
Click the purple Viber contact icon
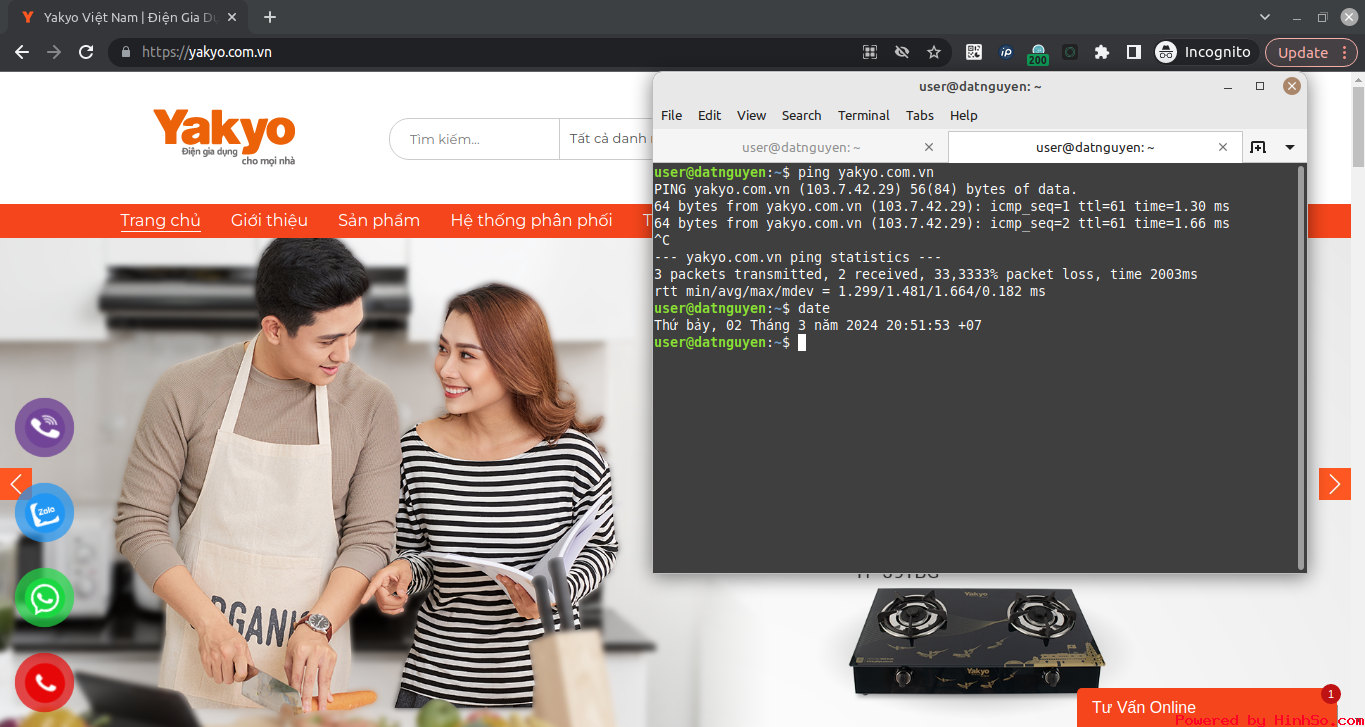44,428
